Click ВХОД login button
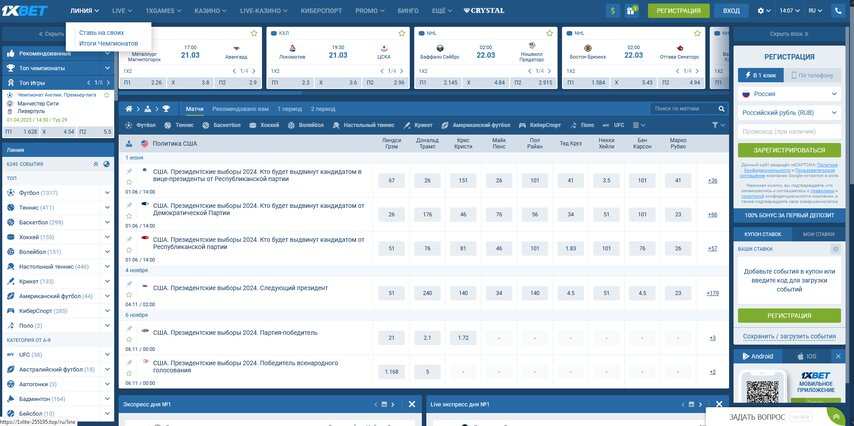 (x=731, y=10)
